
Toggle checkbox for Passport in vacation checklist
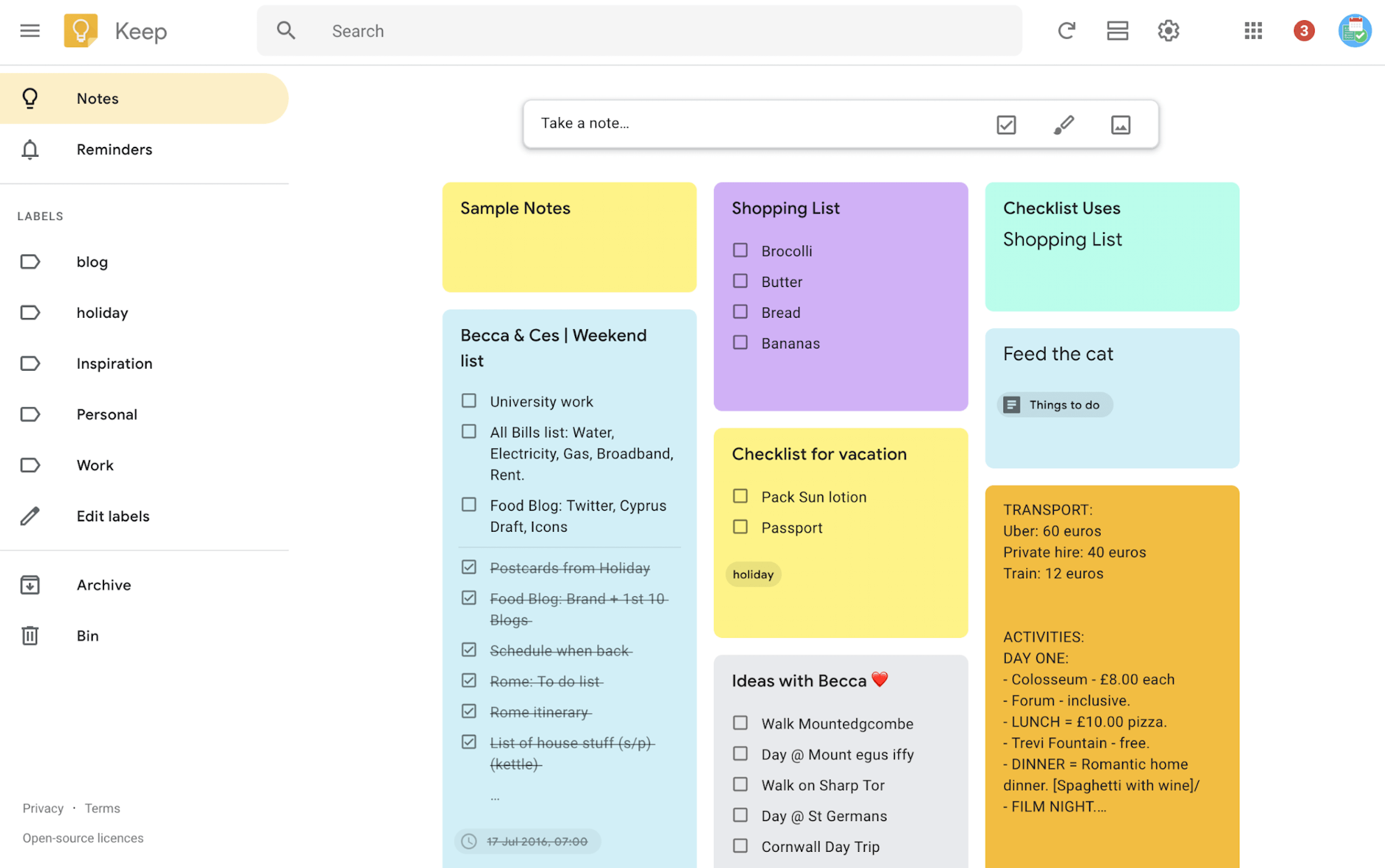[x=740, y=527]
